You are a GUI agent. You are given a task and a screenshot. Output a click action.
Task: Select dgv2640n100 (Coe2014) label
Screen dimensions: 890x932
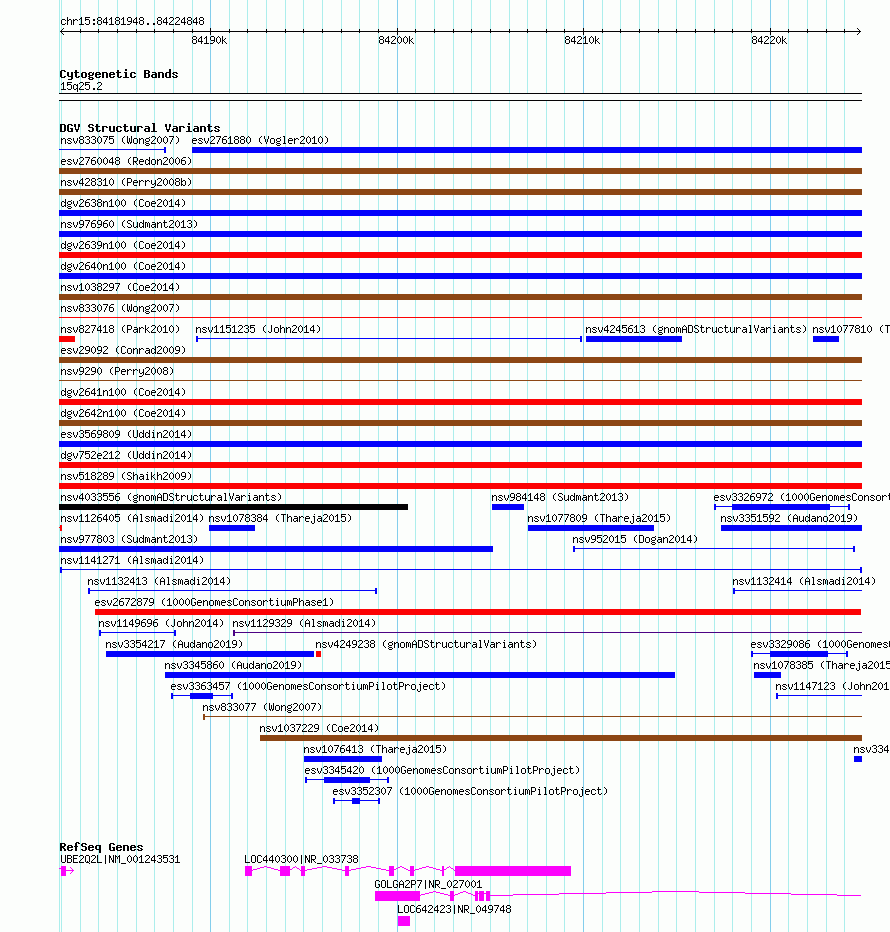pyautogui.click(x=123, y=266)
